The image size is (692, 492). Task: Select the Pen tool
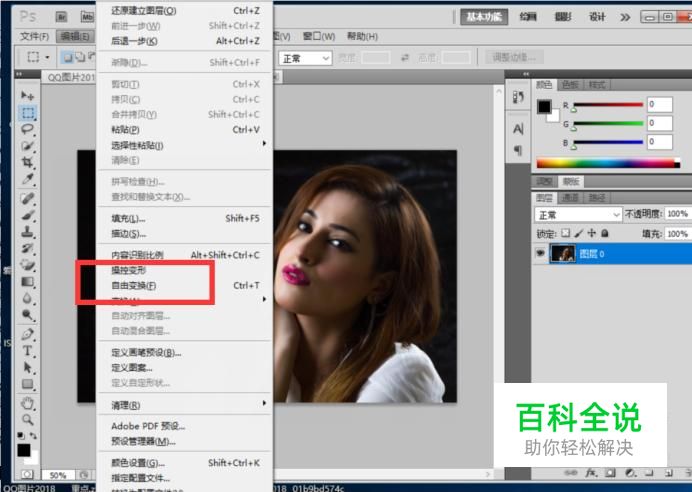(27, 334)
